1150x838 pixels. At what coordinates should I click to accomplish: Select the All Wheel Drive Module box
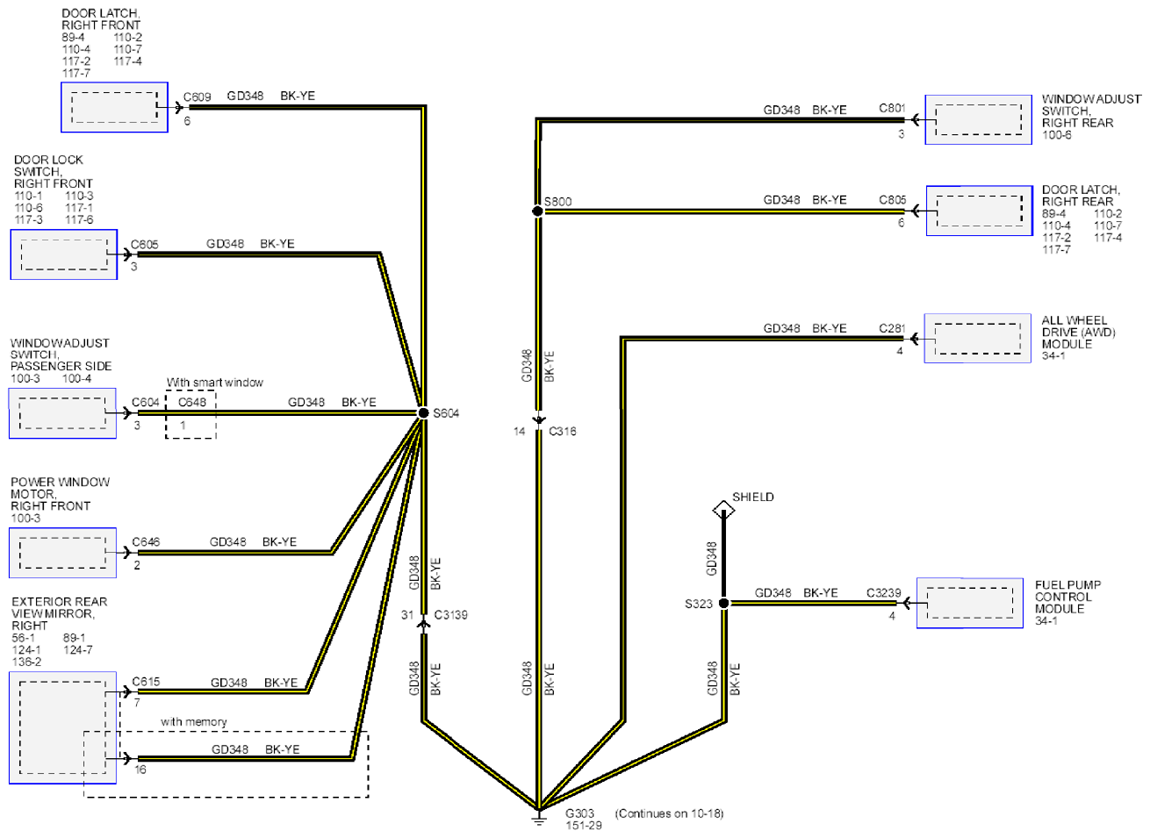click(x=978, y=338)
